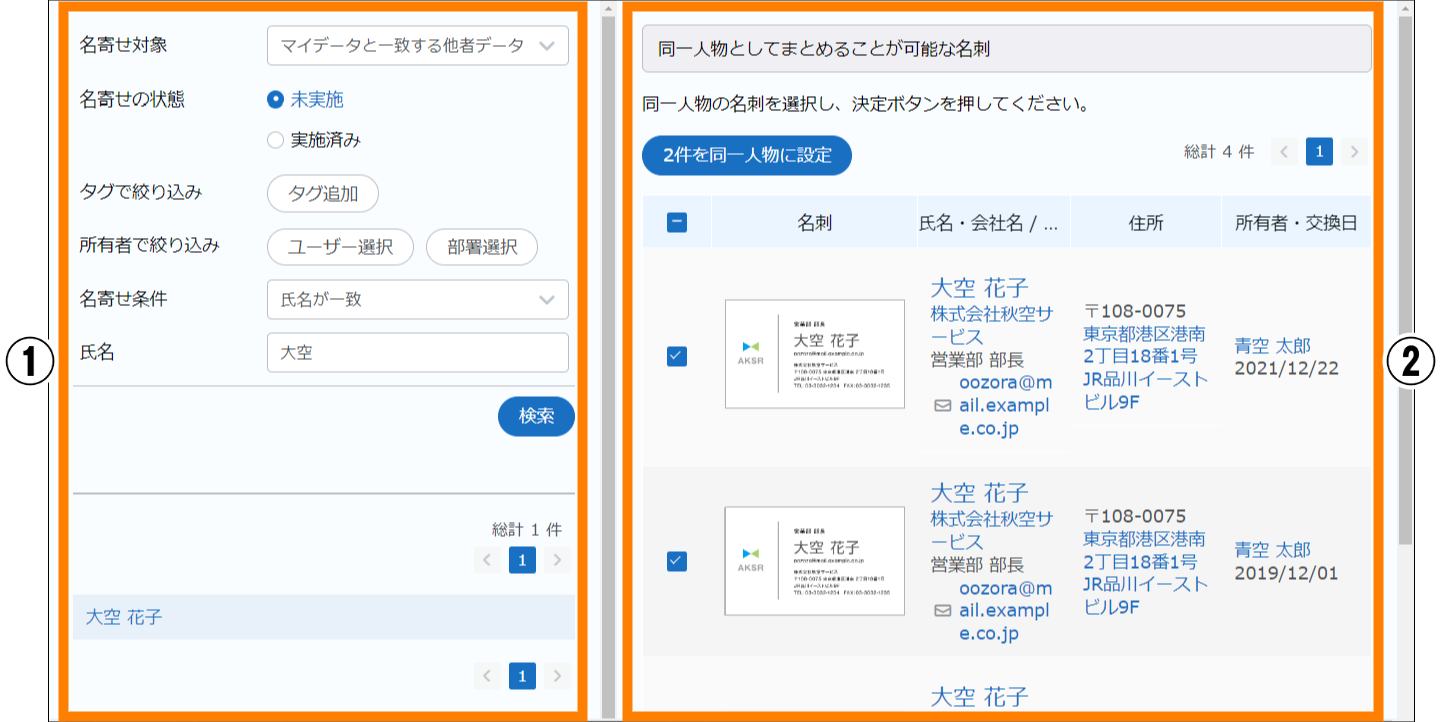The width and height of the screenshot is (1441, 722).
Task: Click the email envelope icon in first card row
Action: 942,406
